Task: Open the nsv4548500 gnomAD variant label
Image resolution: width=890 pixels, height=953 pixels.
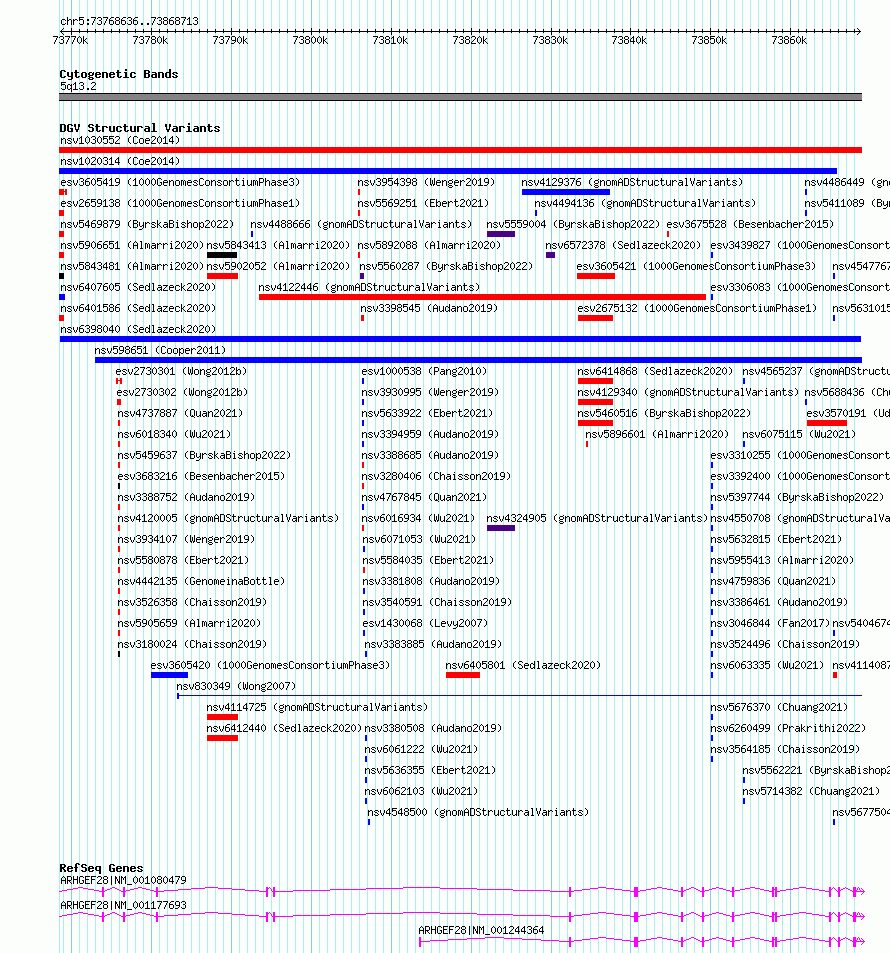Action: tap(478, 813)
